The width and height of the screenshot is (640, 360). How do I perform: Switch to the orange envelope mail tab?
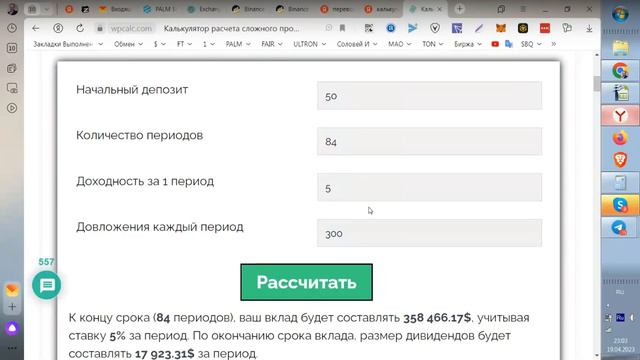click(115, 9)
